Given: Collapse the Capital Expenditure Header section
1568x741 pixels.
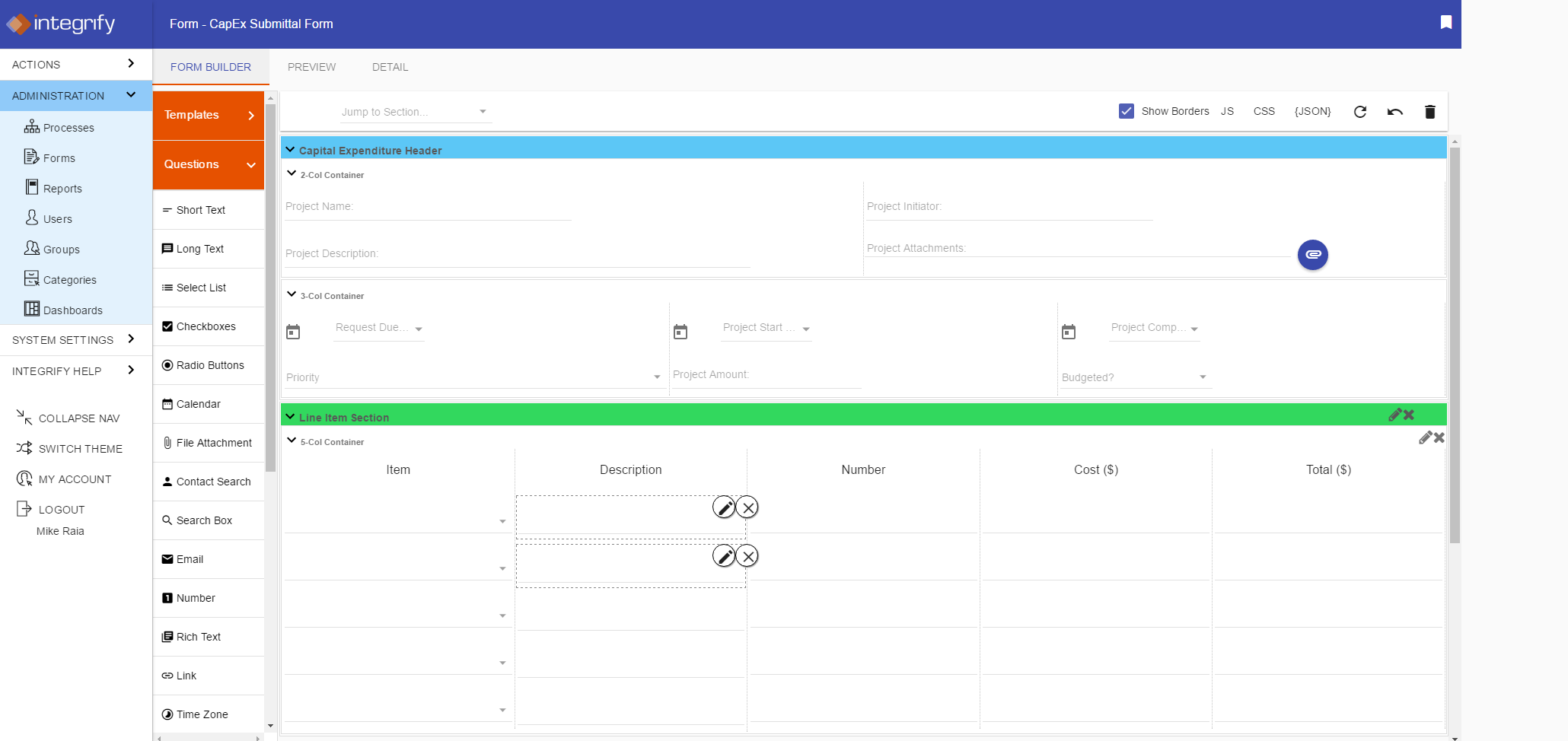Looking at the screenshot, I should (290, 149).
